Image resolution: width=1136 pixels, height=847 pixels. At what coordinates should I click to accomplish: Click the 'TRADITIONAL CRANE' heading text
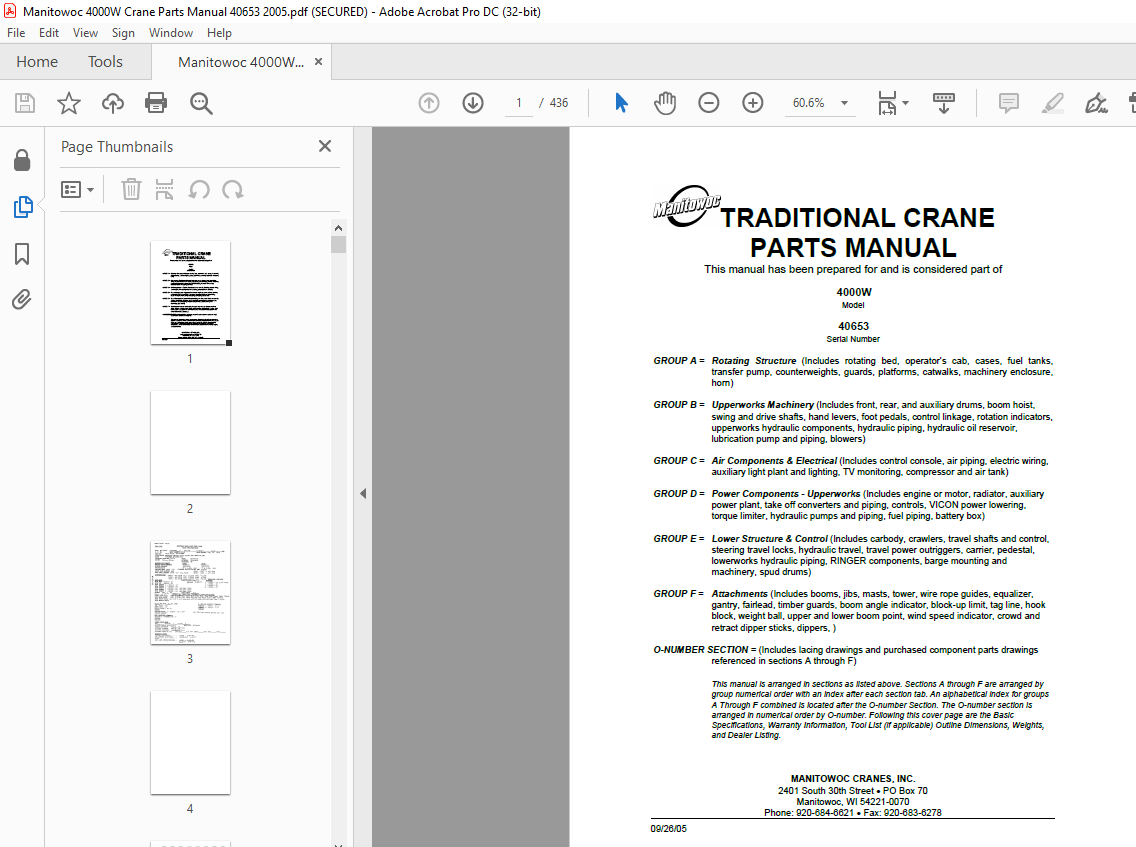coord(857,217)
